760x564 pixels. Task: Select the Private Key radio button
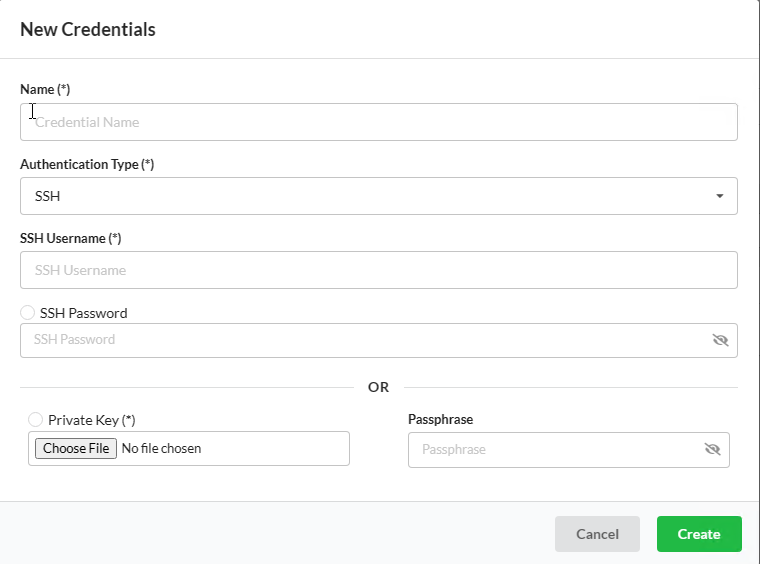[x=35, y=419]
